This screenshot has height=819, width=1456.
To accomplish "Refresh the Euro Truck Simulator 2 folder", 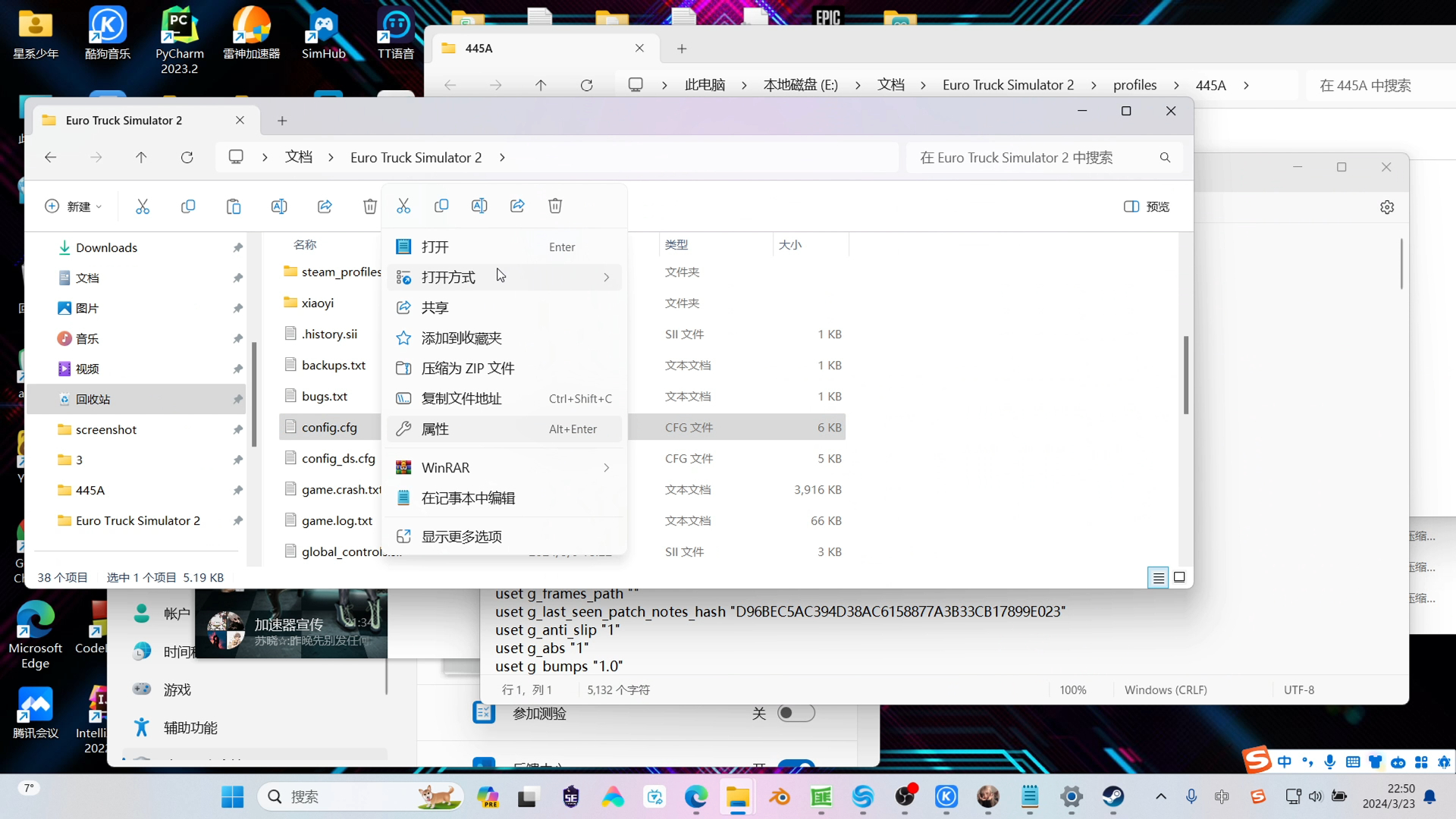I will (187, 157).
